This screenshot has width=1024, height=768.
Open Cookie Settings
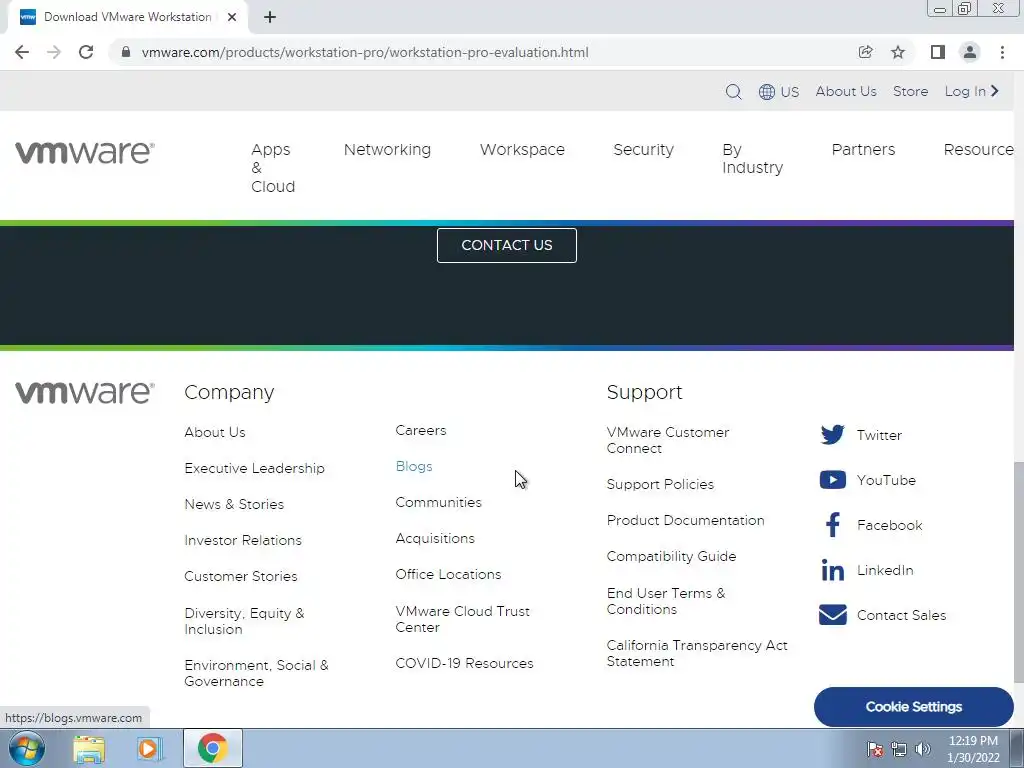pyautogui.click(x=914, y=707)
